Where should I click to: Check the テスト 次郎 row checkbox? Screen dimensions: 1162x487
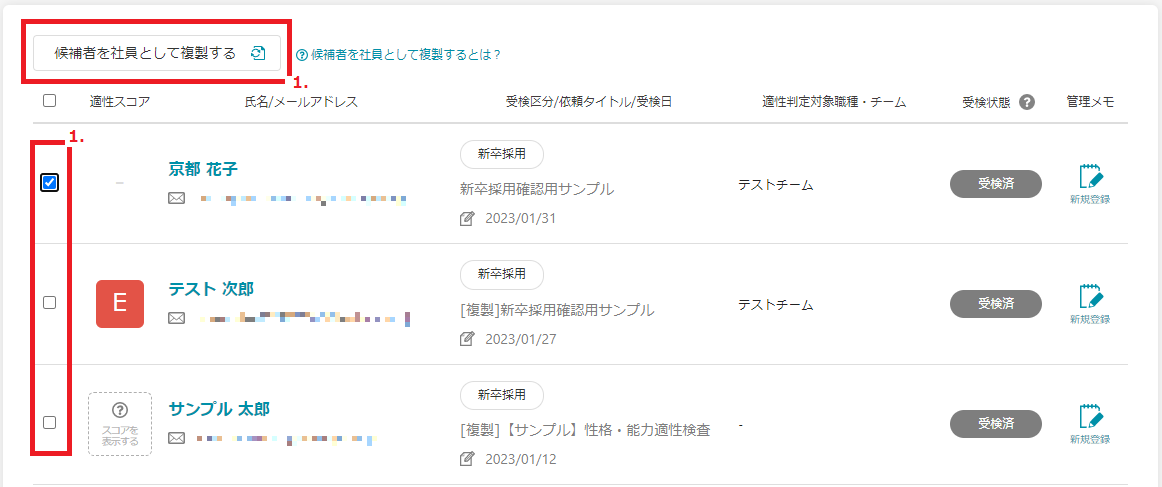coord(50,302)
